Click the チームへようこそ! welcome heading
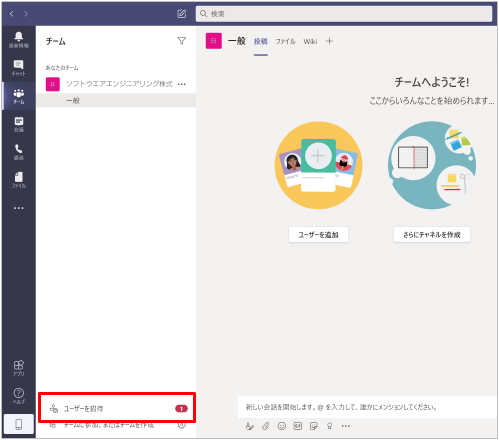 pos(432,82)
